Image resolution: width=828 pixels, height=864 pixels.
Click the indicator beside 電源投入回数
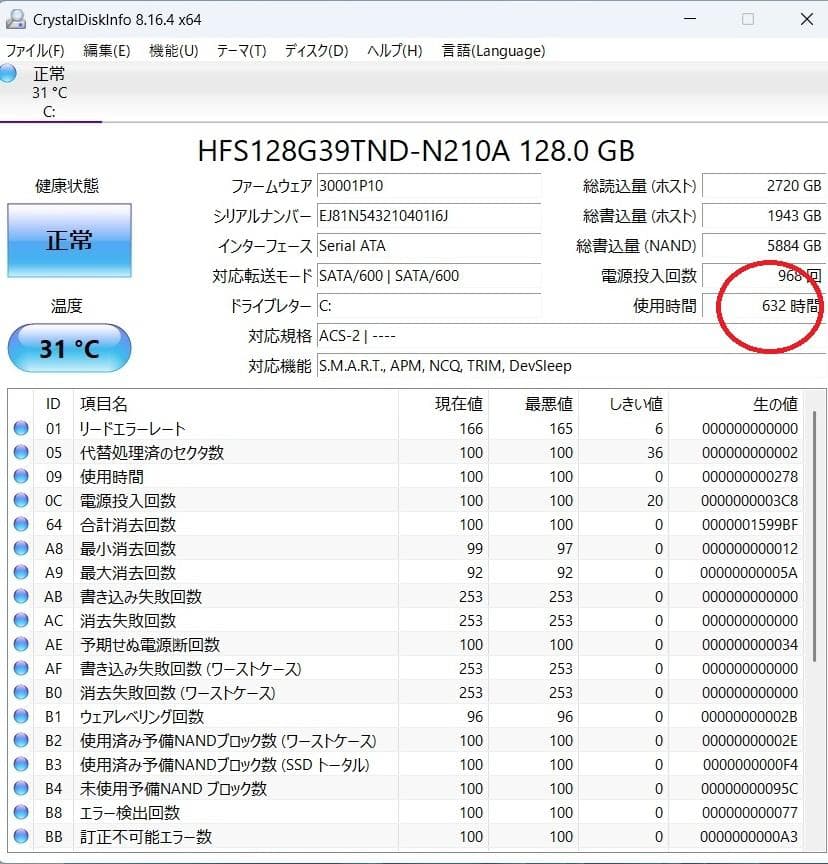coord(22,500)
